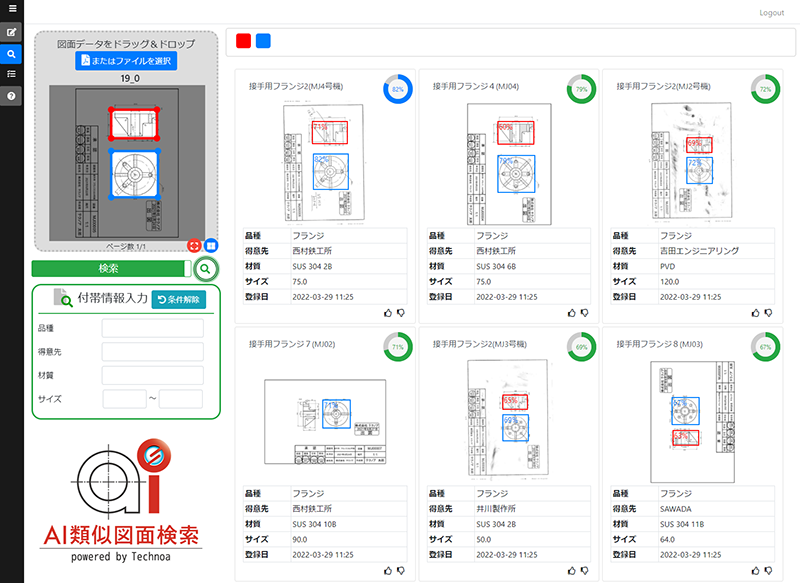This screenshot has height=583, width=800.
Task: Click the material value PVD
Action: coord(667,266)
